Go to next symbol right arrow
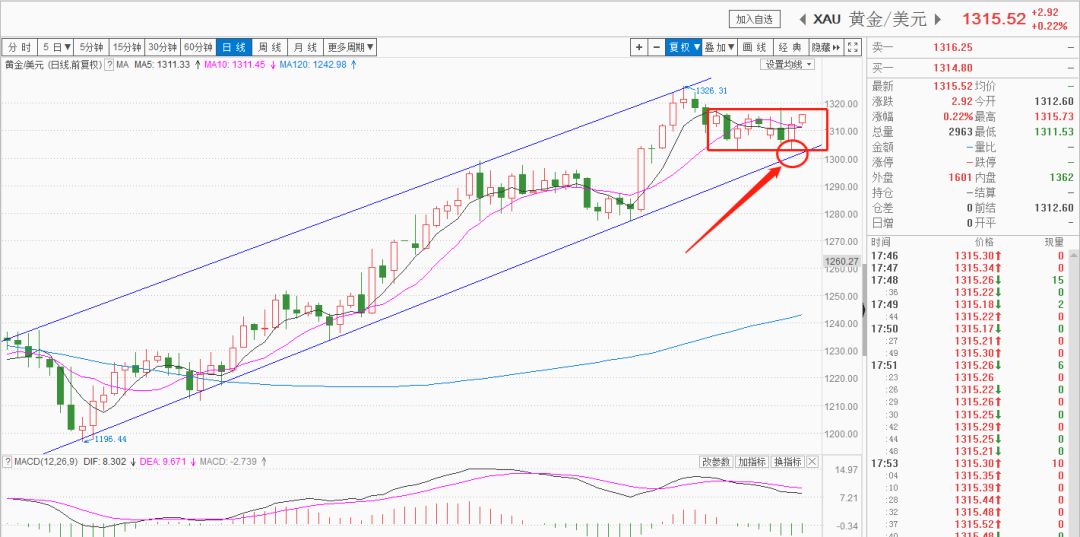The image size is (1080, 537). (x=937, y=19)
